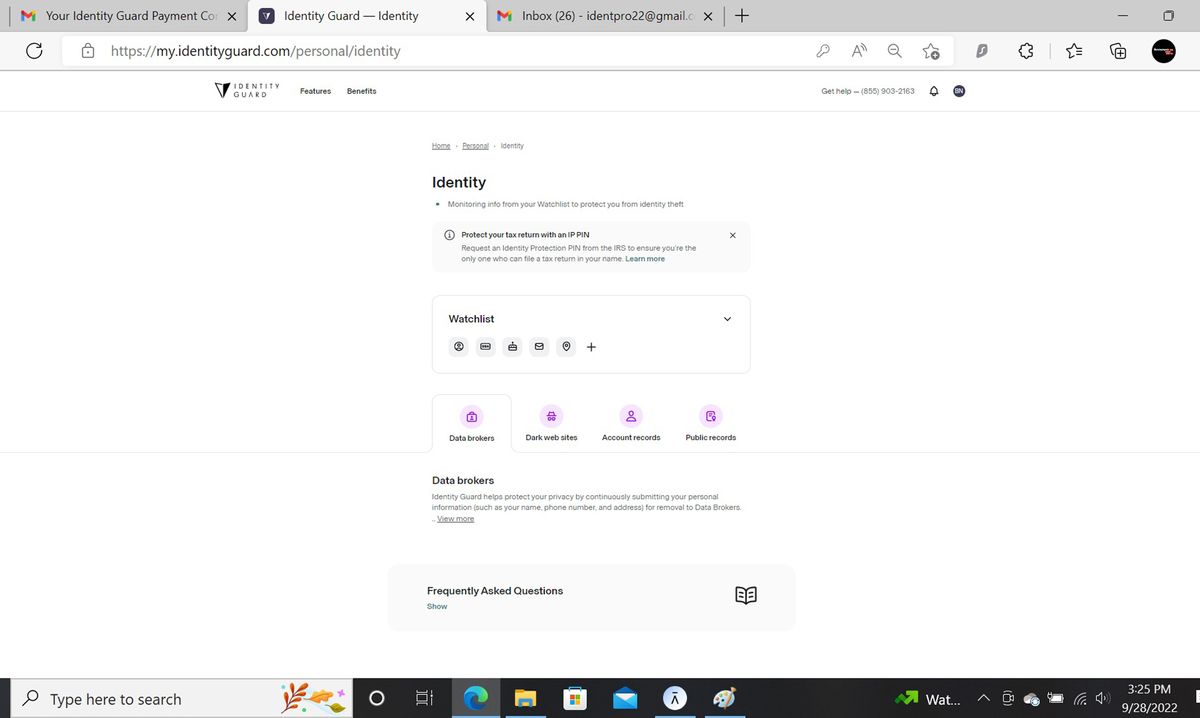Open the Features menu
The height and width of the screenshot is (718, 1200).
315,91
